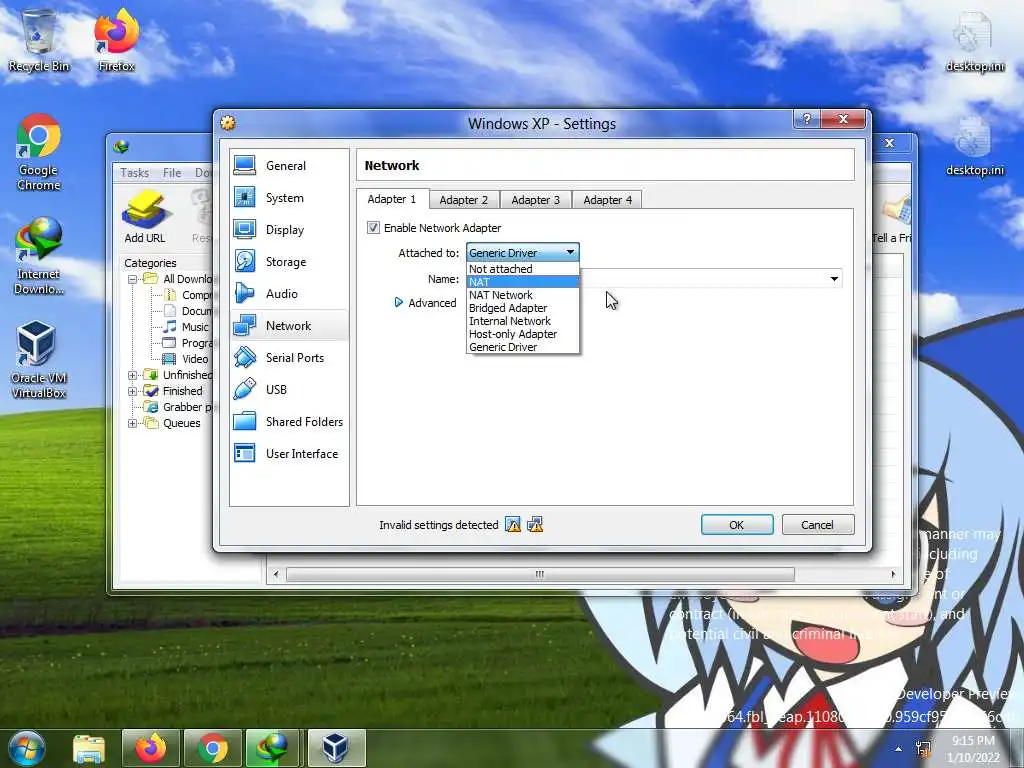
Task: Click left arrow of horizontal scrollbar
Action: [276, 575]
